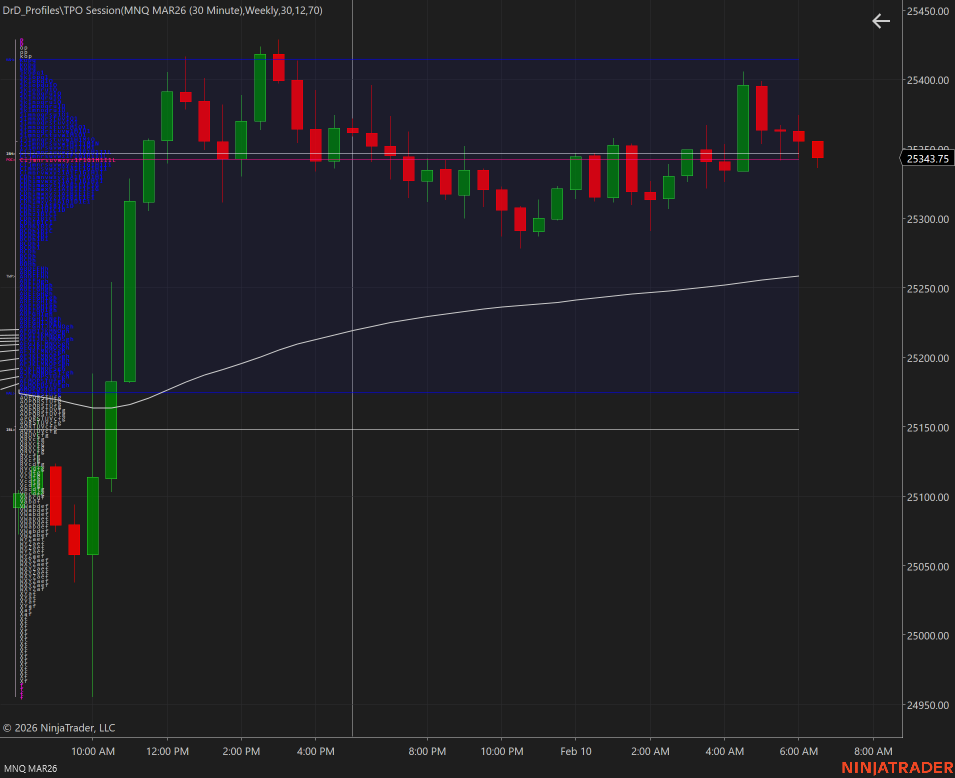This screenshot has width=955, height=778.
Task: Open the MNQ MAR26 chart tab
Action: click(29, 767)
